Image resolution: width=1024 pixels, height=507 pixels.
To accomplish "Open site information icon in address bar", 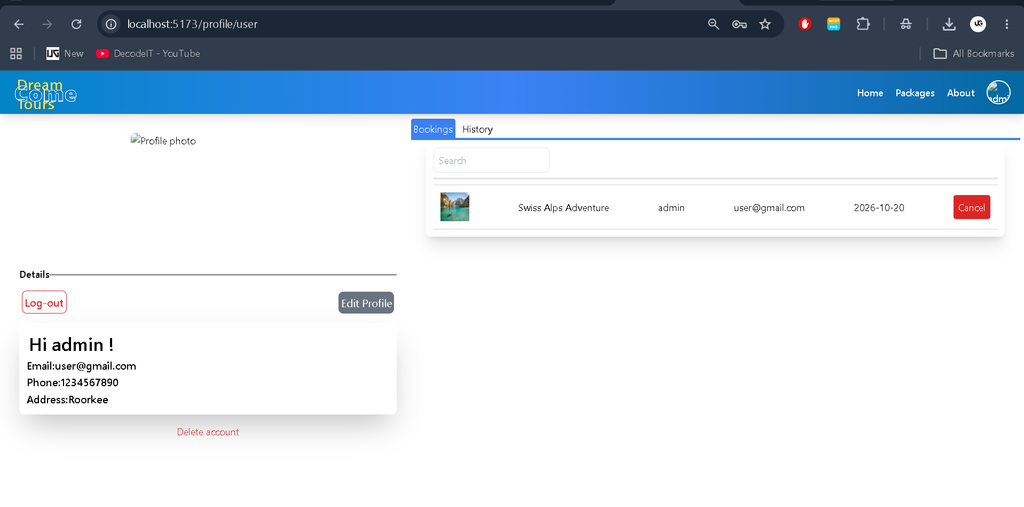I will [x=112, y=24].
